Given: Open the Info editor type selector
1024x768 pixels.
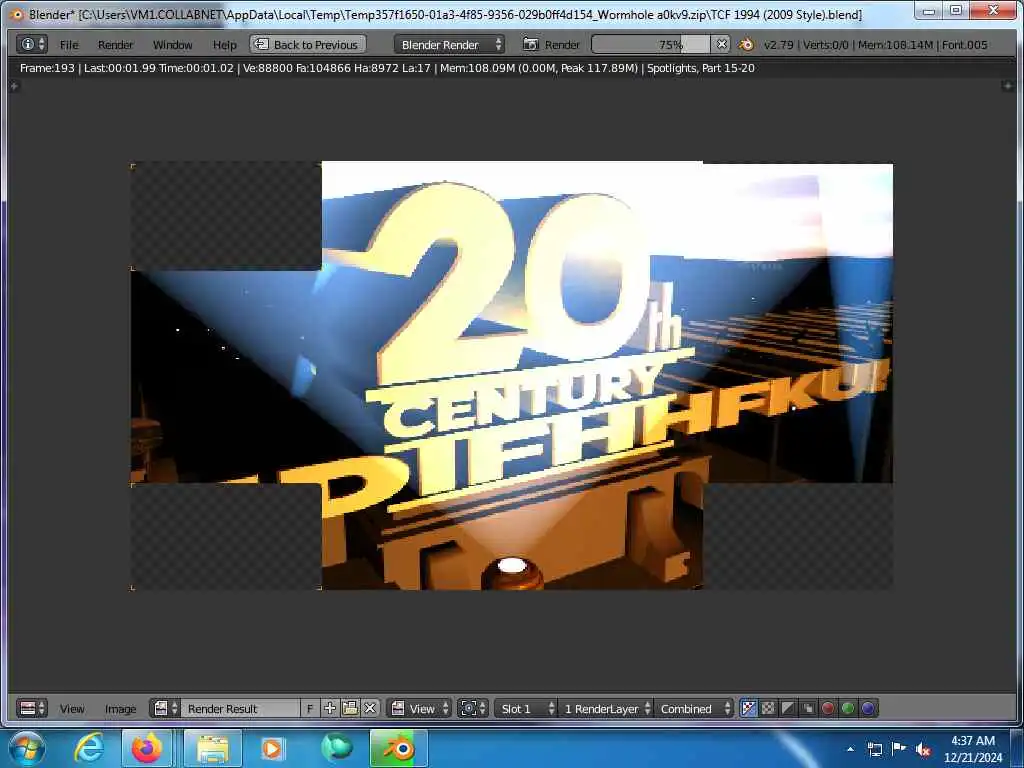Looking at the screenshot, I should 32,44.
